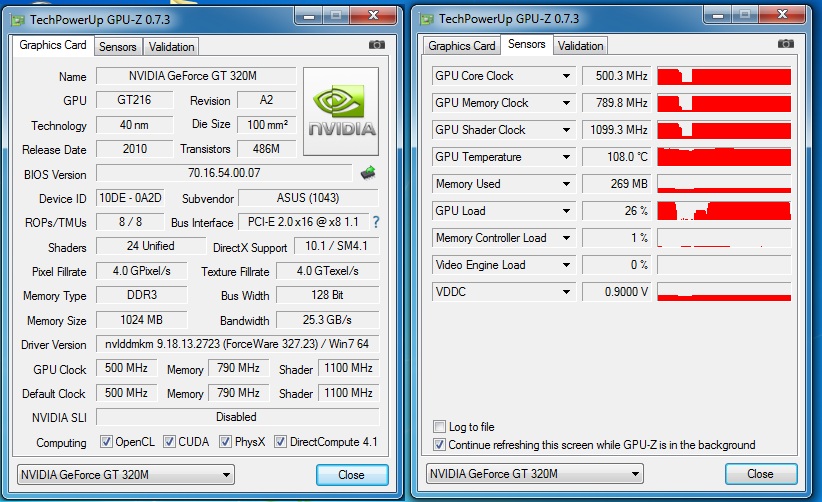822x502 pixels.
Task: Click the GPU Core Clock red history graph
Action: 724,76
